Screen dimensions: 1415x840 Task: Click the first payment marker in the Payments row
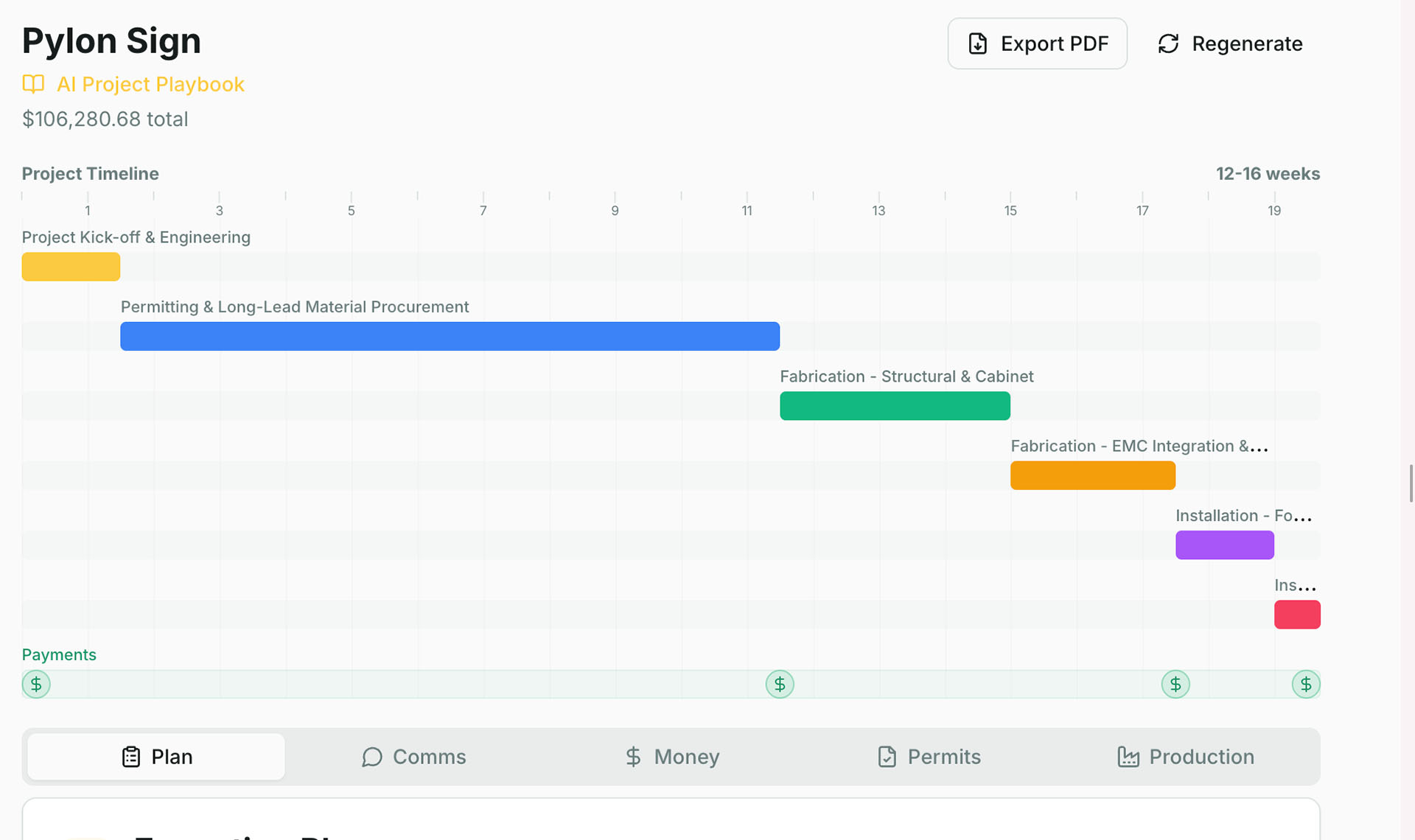click(35, 684)
